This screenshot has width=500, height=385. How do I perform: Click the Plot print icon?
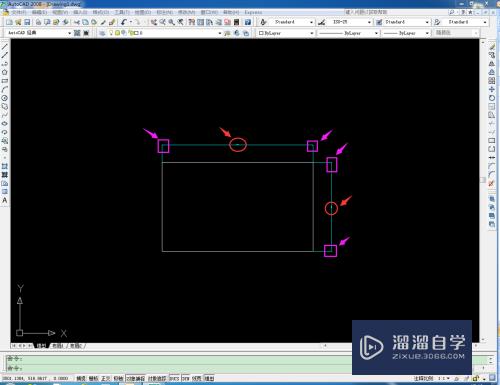[39, 22]
